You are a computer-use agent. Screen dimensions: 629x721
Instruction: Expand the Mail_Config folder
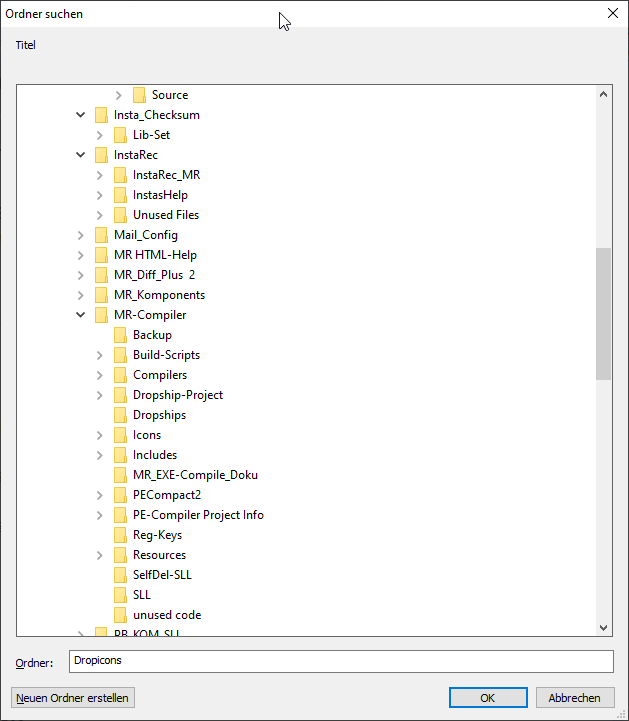point(81,235)
